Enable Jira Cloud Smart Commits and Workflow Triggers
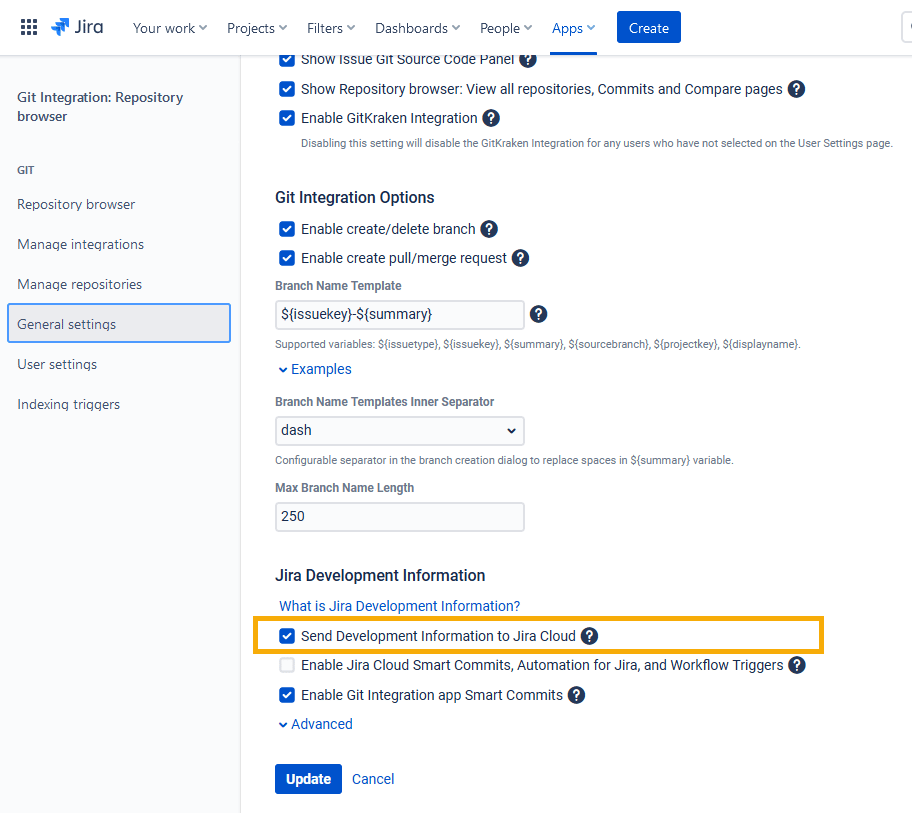 [287, 665]
